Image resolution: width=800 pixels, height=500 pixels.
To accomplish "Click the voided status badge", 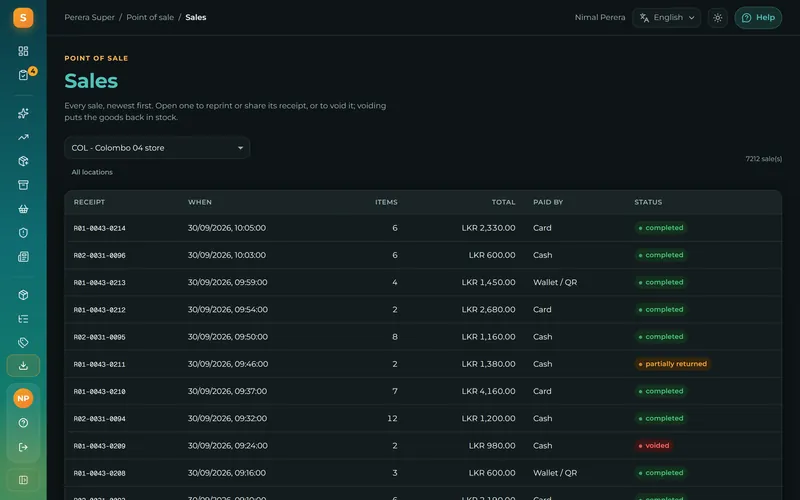I will [x=654, y=446].
